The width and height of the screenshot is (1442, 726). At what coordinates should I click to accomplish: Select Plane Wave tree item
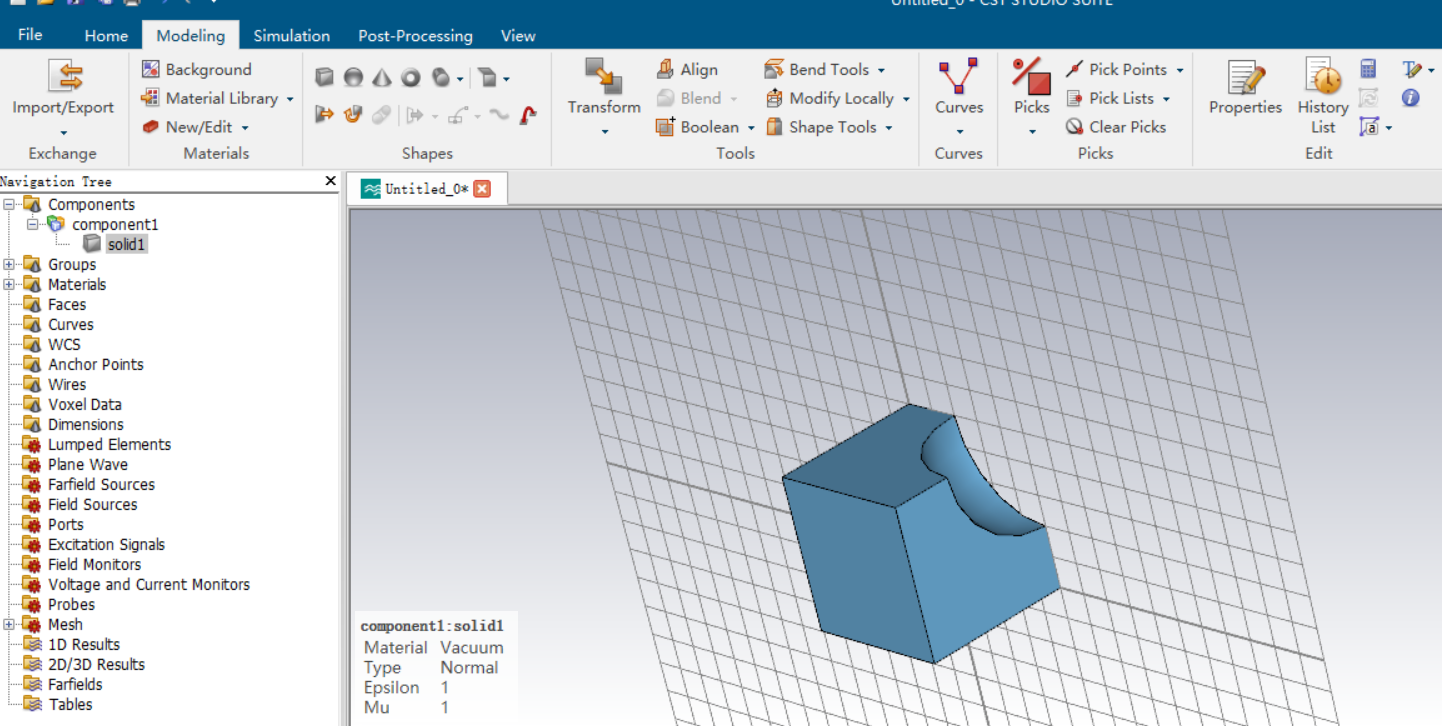coord(88,464)
